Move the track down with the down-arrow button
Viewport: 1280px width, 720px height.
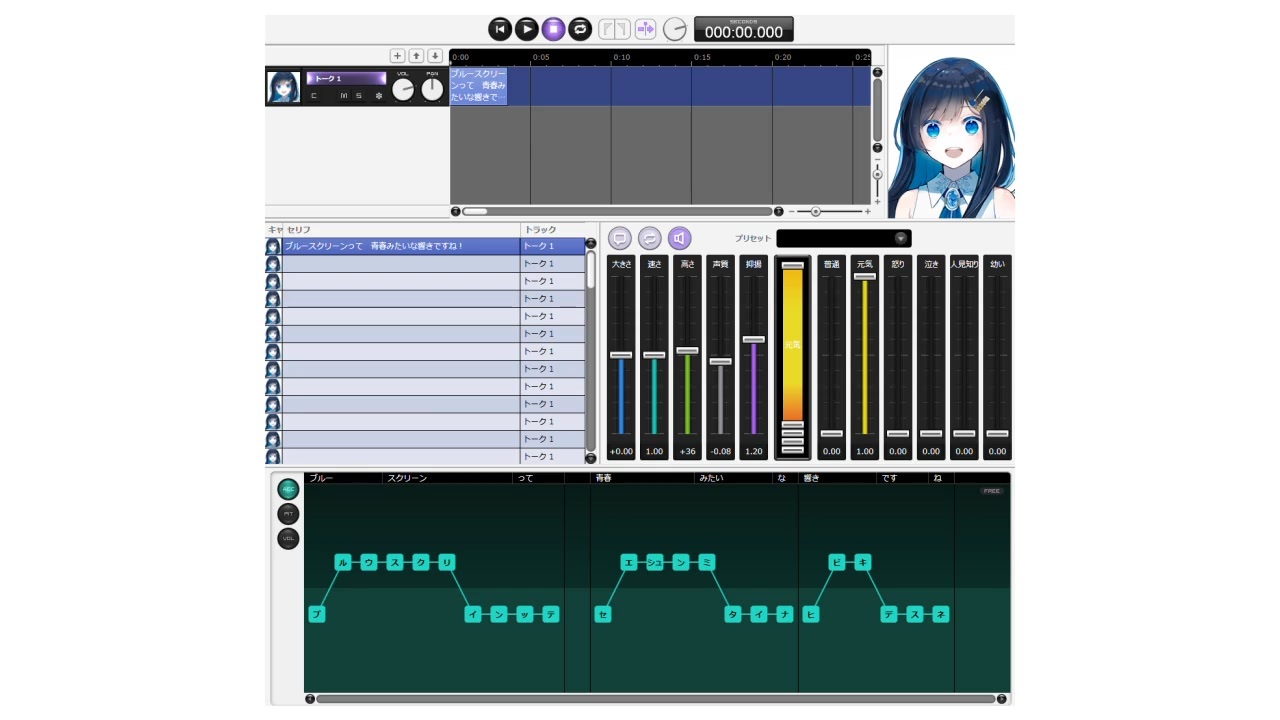coord(435,56)
